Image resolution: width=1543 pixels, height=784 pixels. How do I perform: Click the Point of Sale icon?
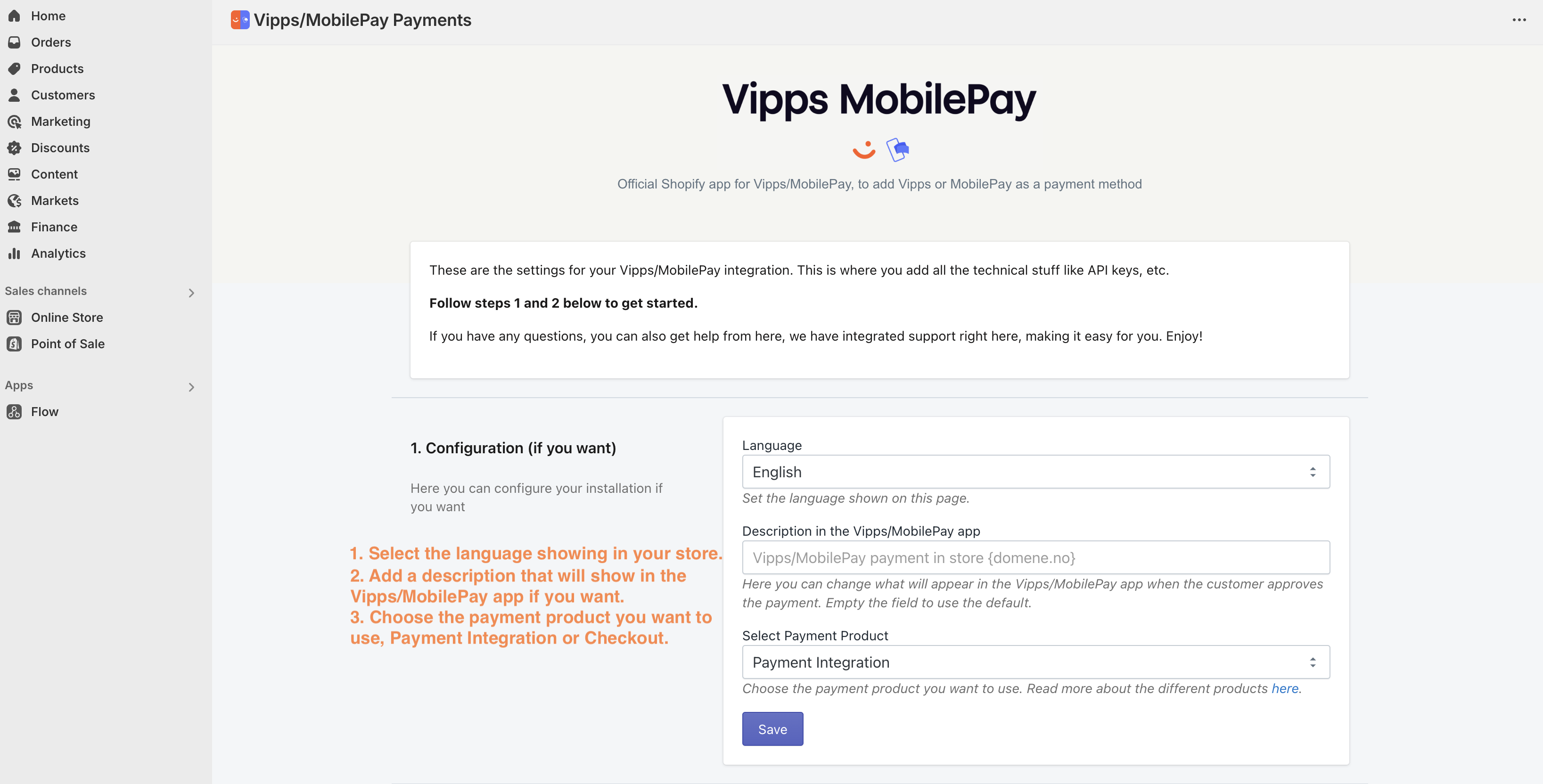(15, 344)
